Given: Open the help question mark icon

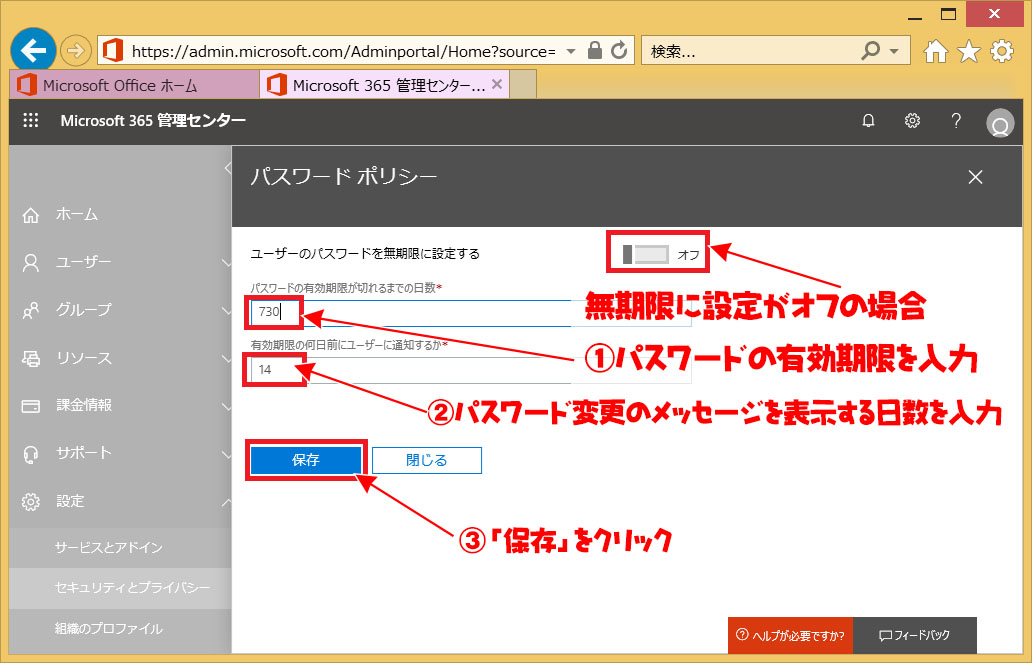Looking at the screenshot, I should [x=956, y=120].
